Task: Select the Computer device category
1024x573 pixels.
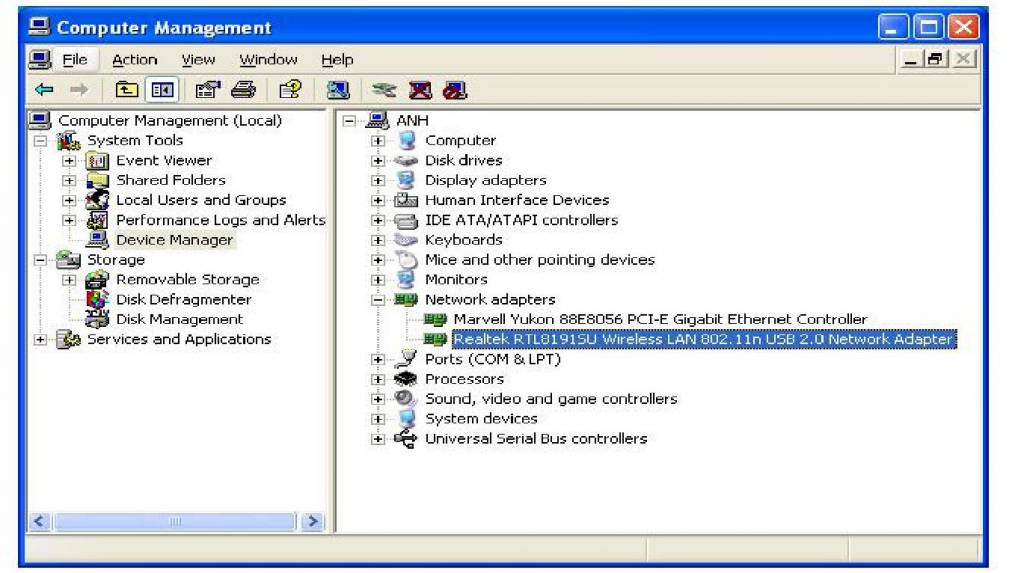Action: pyautogui.click(x=460, y=140)
